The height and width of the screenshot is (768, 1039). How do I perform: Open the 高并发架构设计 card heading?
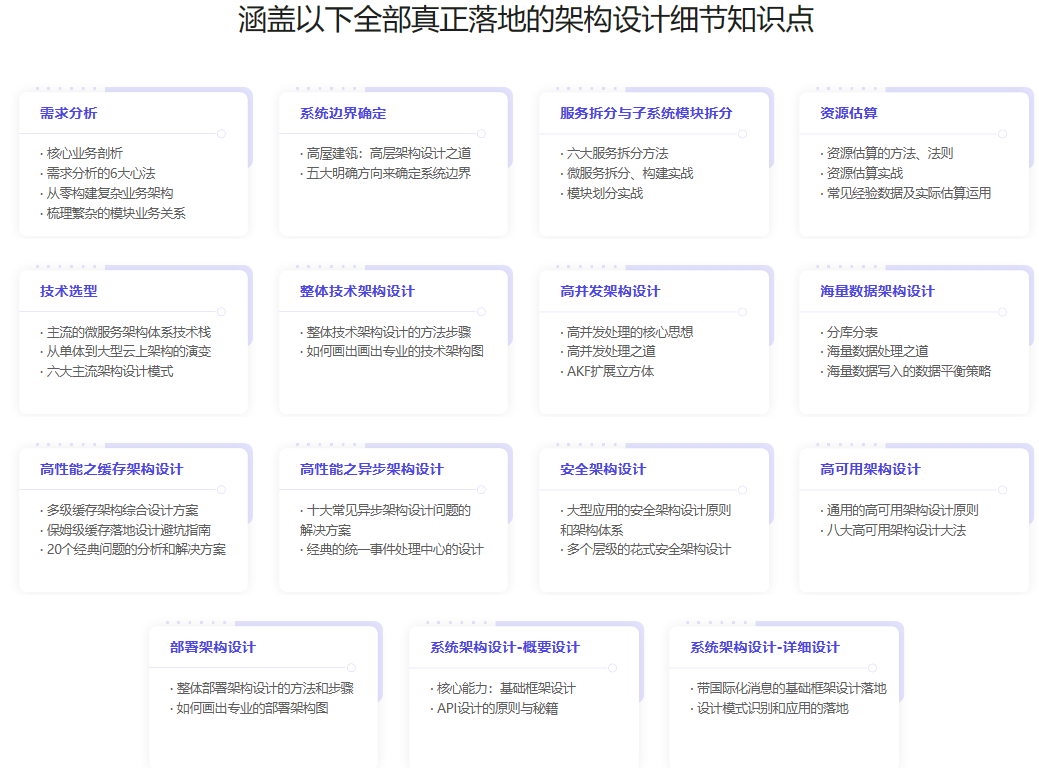click(x=610, y=291)
